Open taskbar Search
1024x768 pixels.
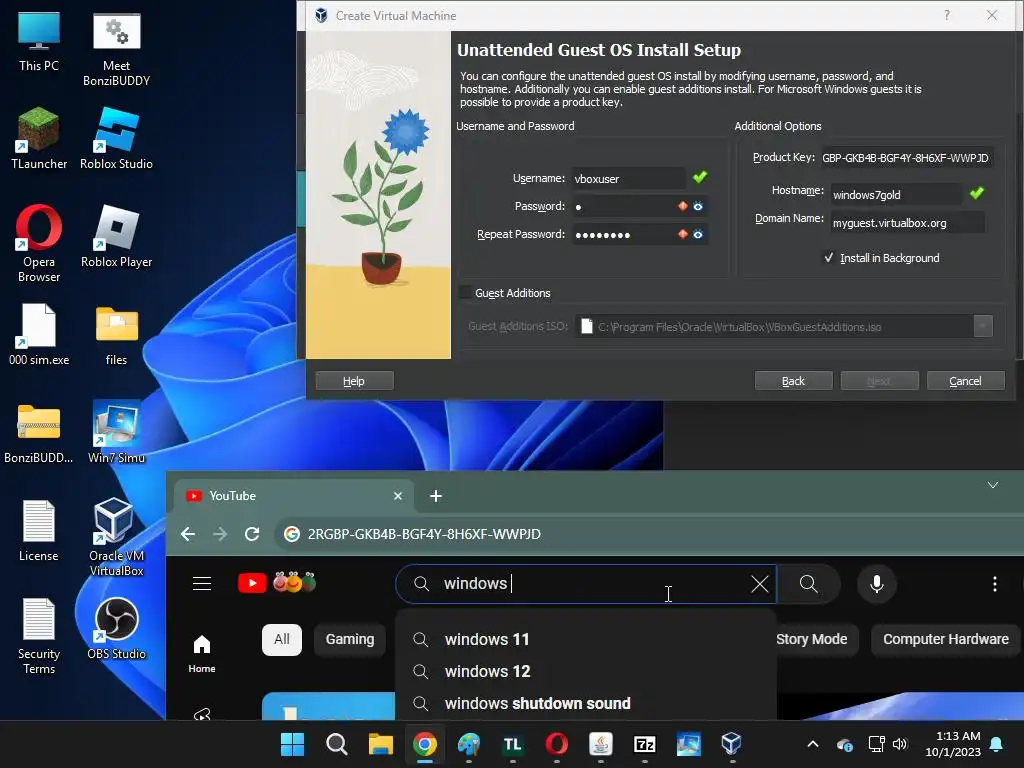point(336,744)
